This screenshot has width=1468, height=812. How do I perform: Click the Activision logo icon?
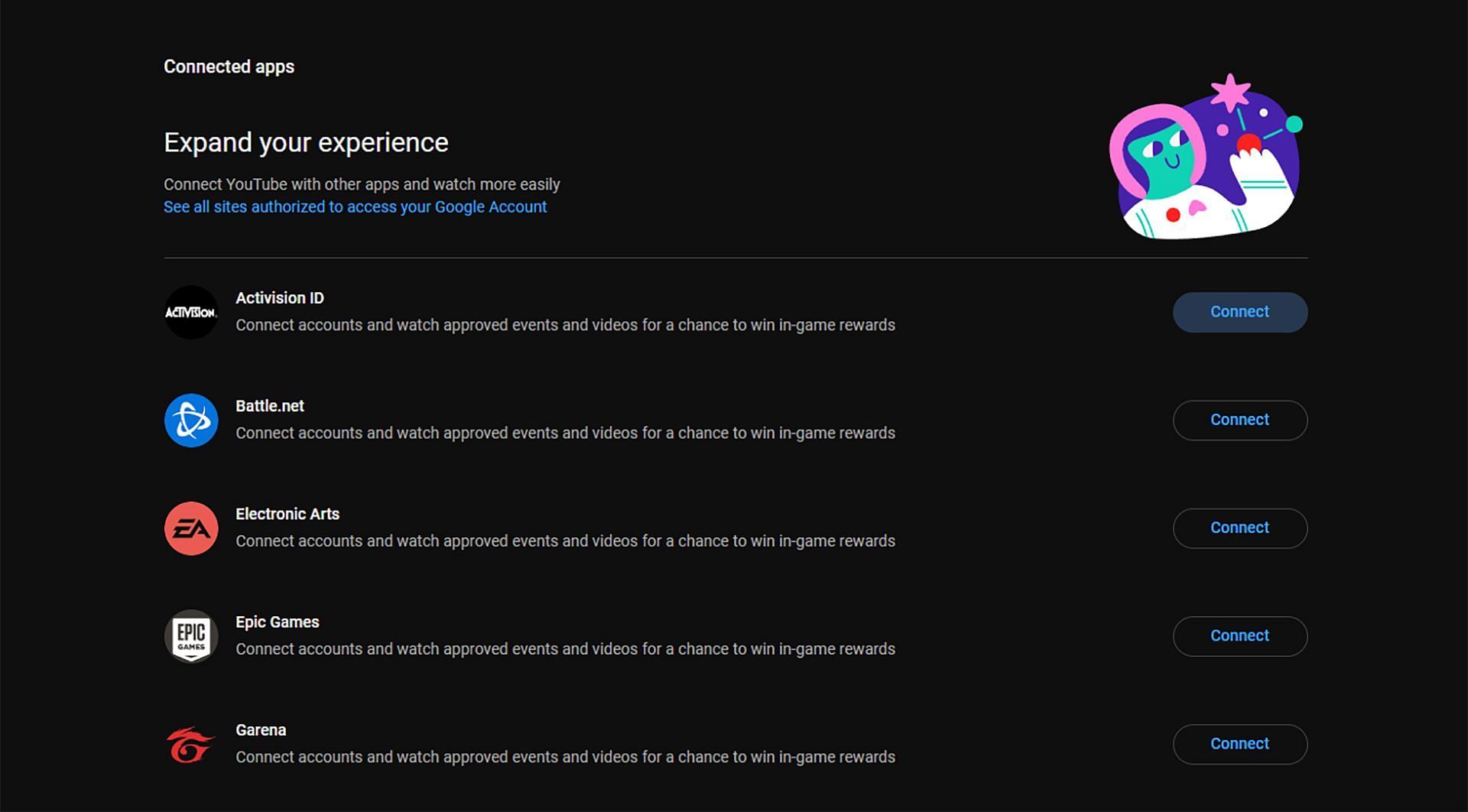point(191,312)
